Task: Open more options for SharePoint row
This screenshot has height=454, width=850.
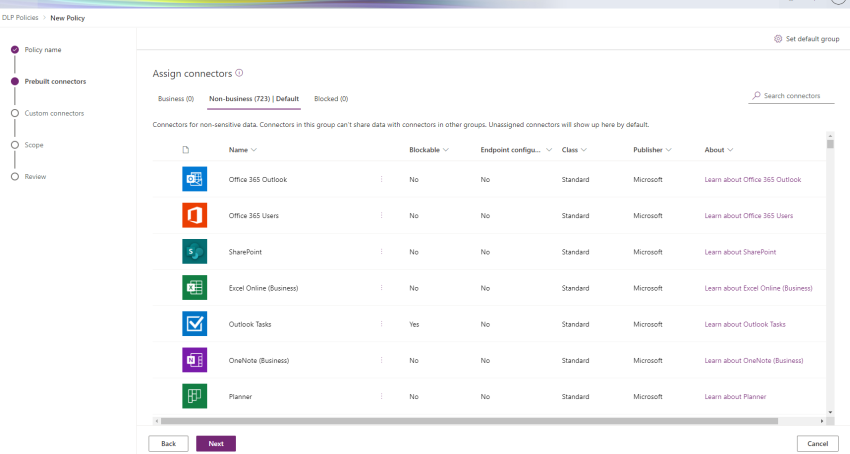Action: pyautogui.click(x=382, y=252)
